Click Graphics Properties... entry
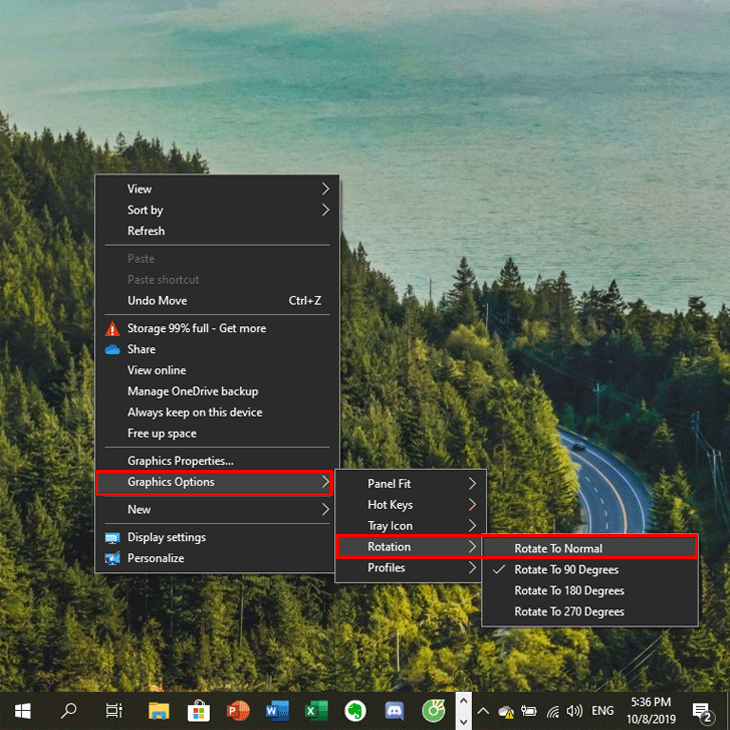This screenshot has width=730, height=730. pyautogui.click(x=180, y=461)
